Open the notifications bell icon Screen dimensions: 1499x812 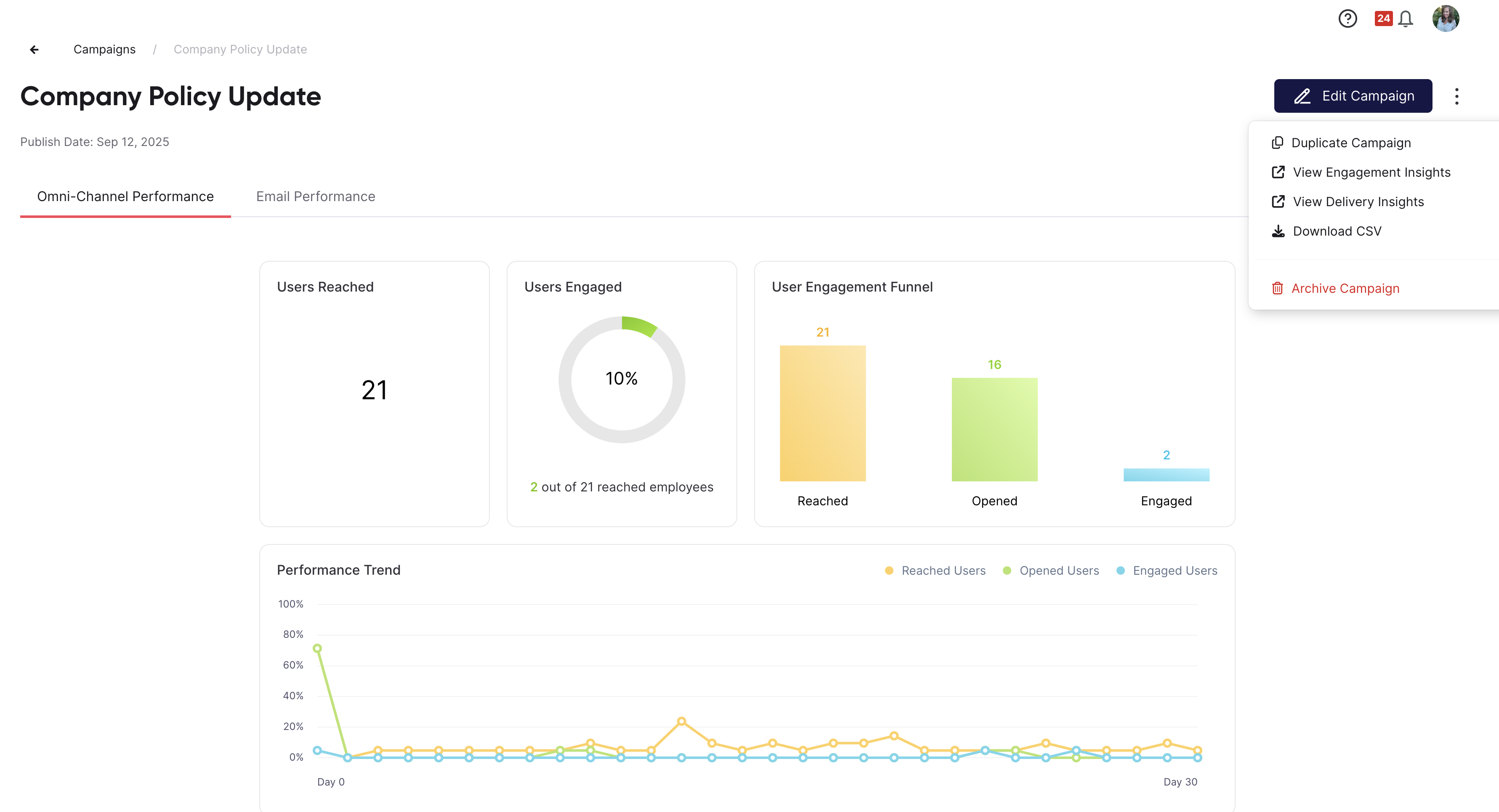click(x=1405, y=19)
